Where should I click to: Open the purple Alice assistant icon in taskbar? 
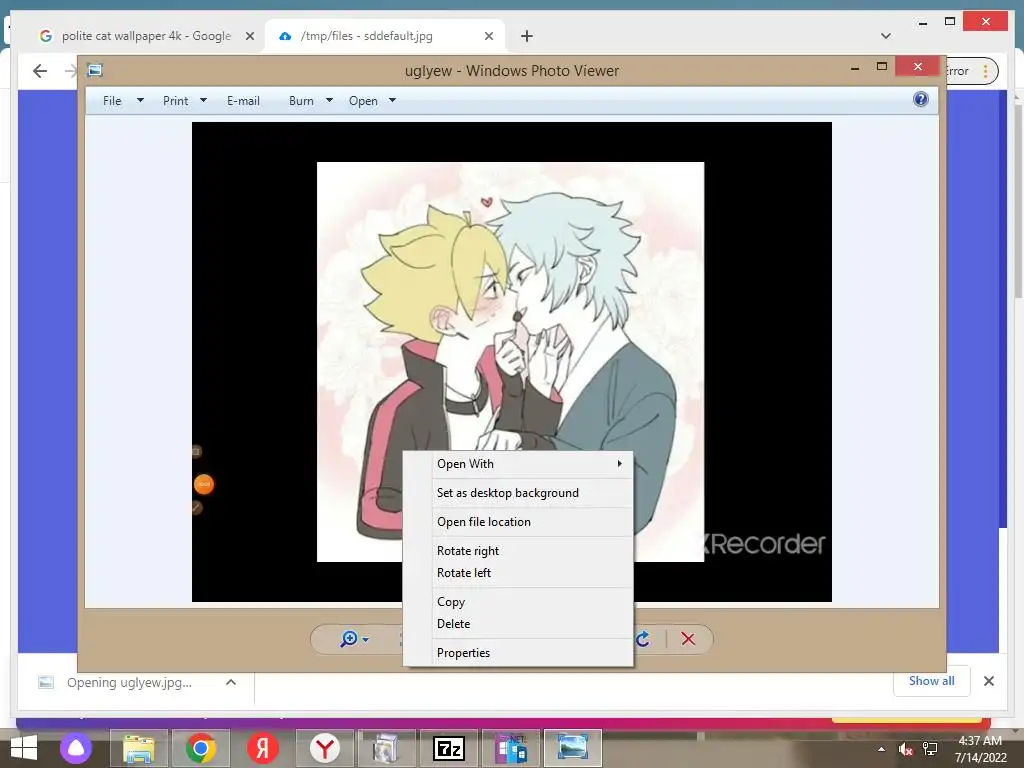point(76,748)
